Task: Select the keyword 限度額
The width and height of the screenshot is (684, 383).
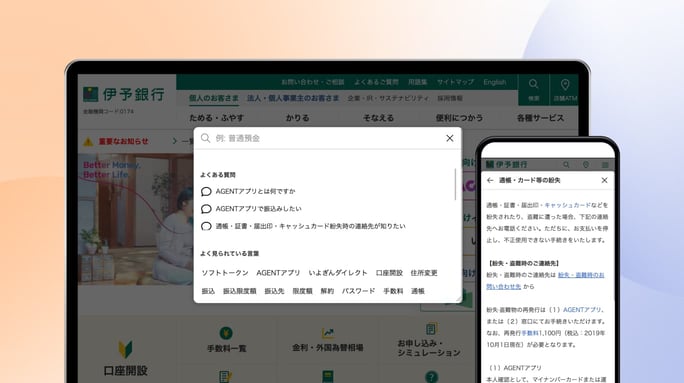Action: (302, 291)
